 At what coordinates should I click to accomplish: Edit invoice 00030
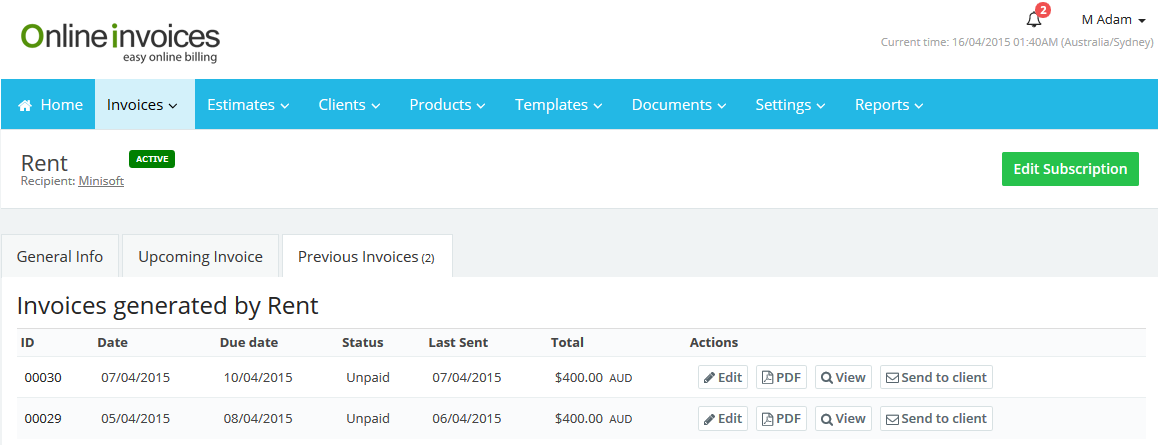point(722,378)
